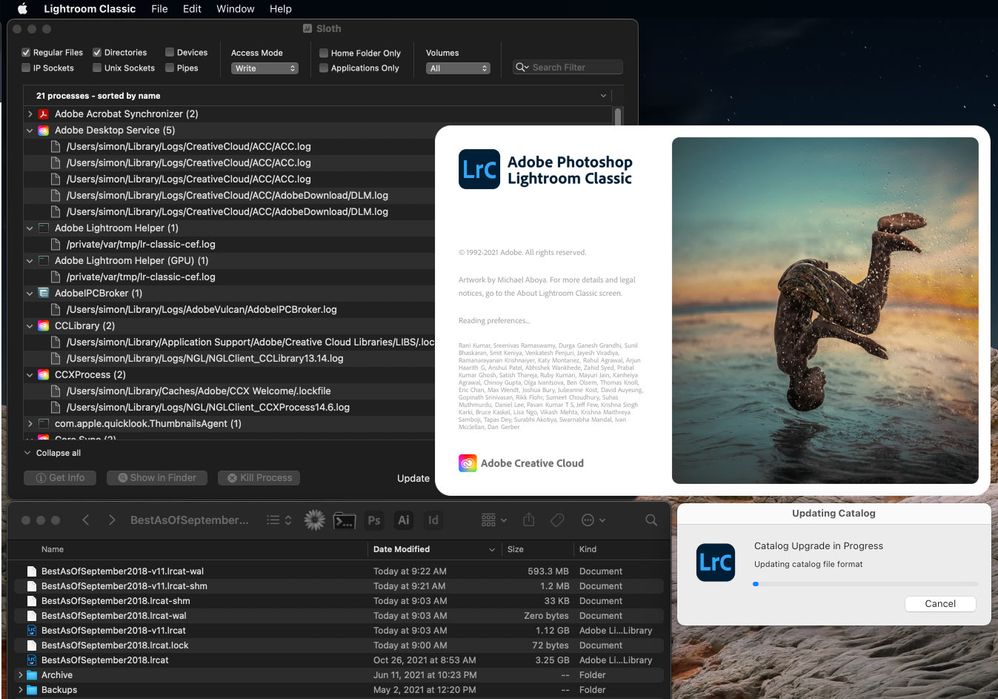Open the Window menu
This screenshot has width=998, height=699.
pyautogui.click(x=235, y=9)
